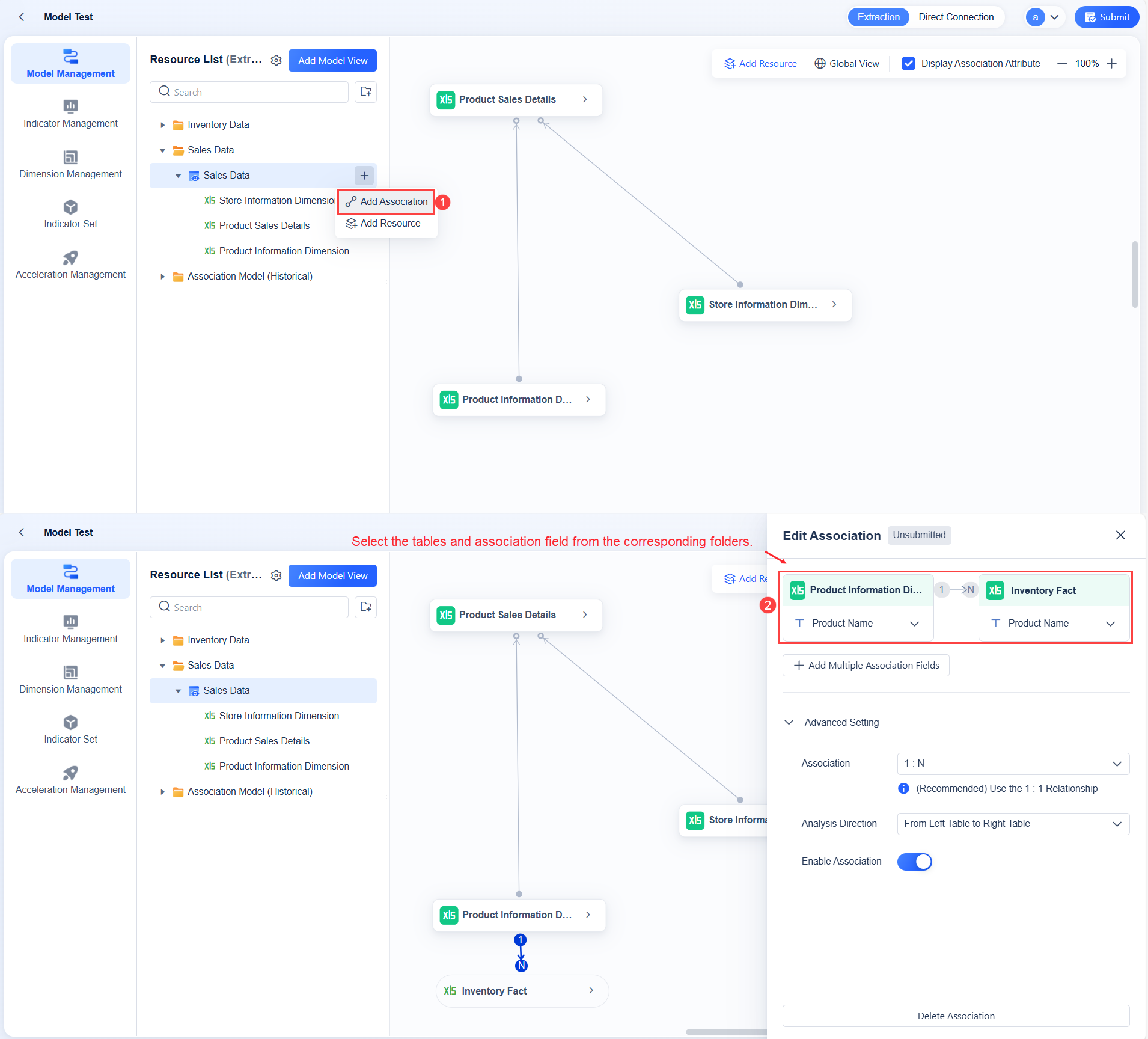Click the new folder icon beside top Search box
The image size is (1148, 1039).
pyautogui.click(x=365, y=91)
